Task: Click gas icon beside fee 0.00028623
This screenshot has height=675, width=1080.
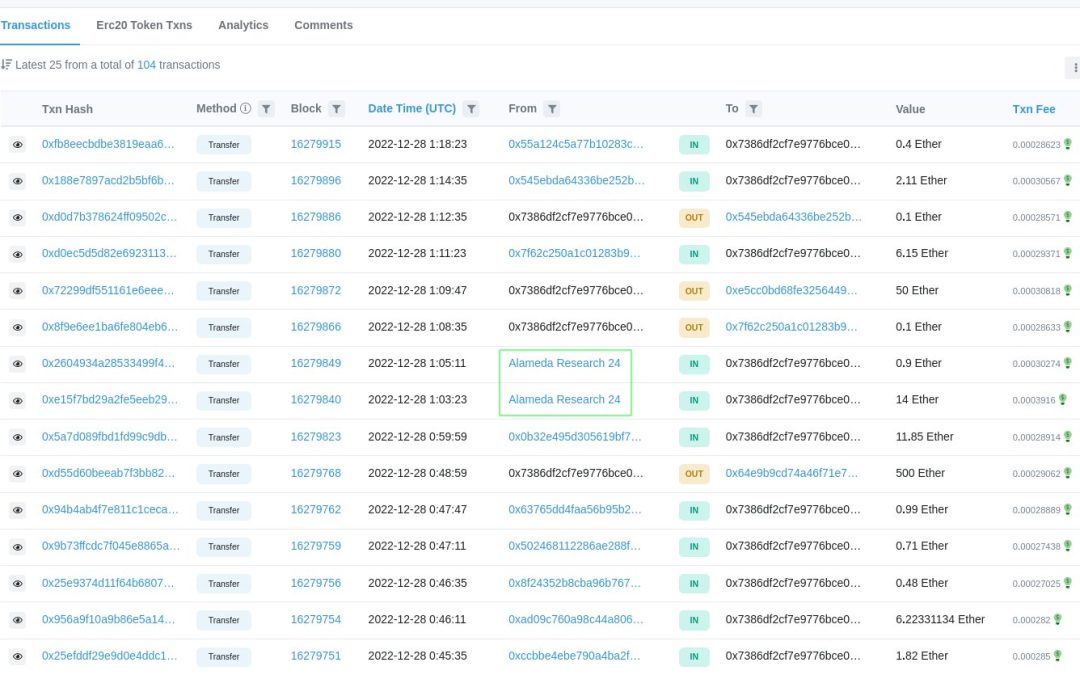Action: tap(1068, 144)
